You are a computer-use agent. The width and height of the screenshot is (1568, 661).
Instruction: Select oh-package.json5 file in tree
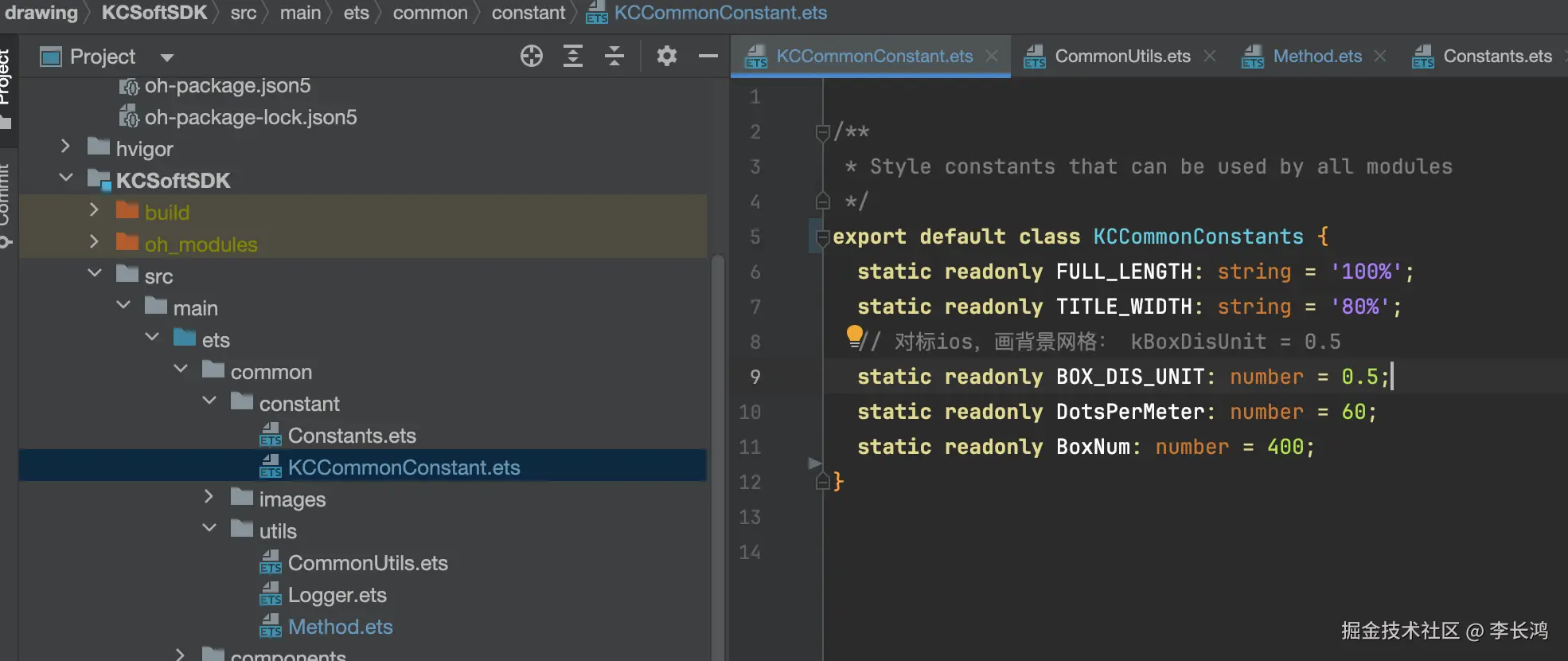click(227, 85)
